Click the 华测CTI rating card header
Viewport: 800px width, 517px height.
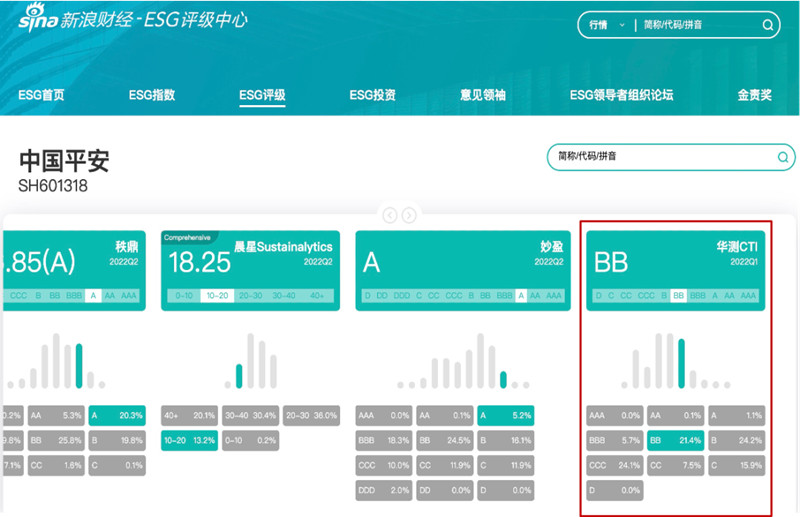676,270
